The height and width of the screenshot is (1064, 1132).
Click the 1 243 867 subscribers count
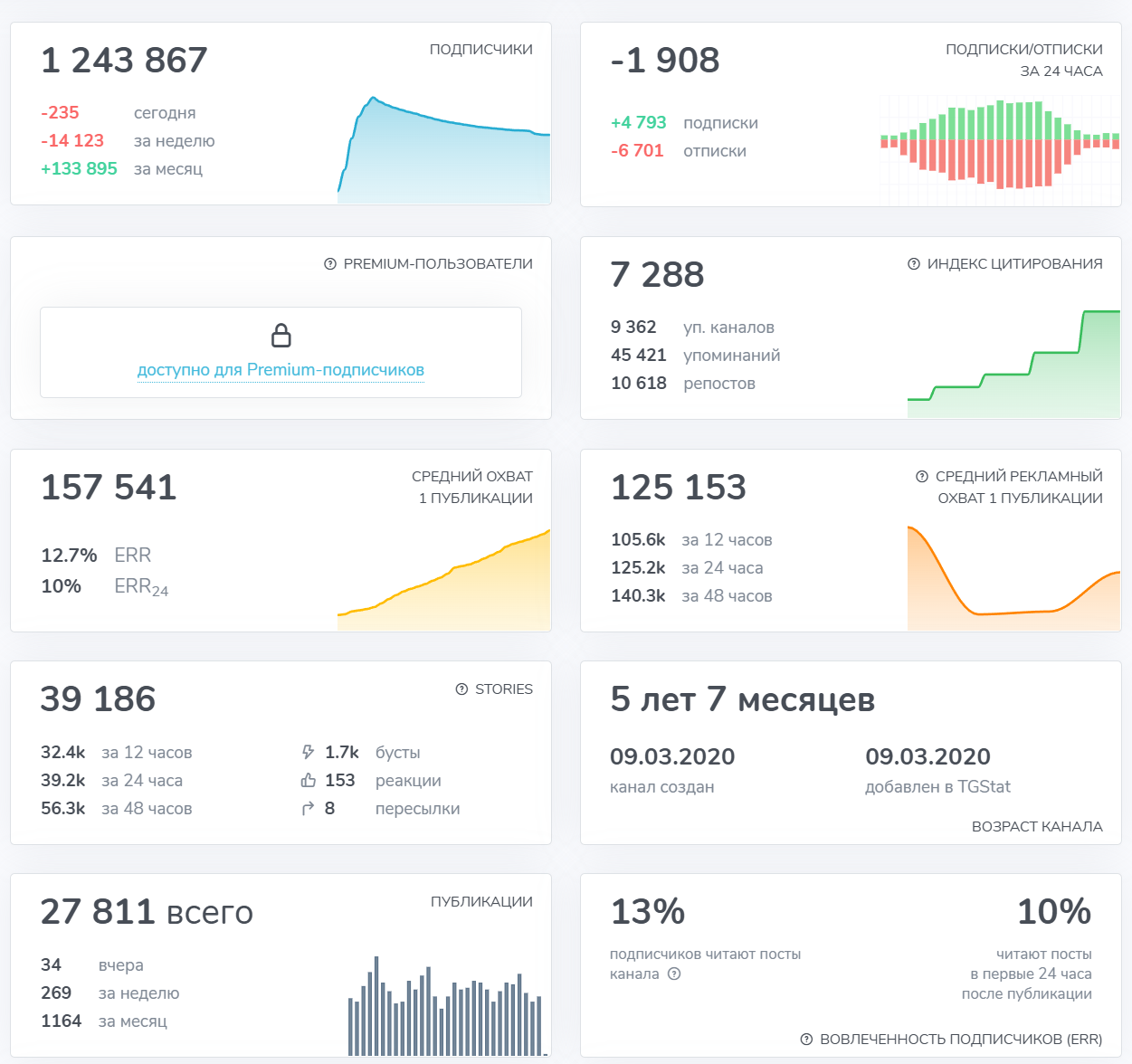point(124,61)
